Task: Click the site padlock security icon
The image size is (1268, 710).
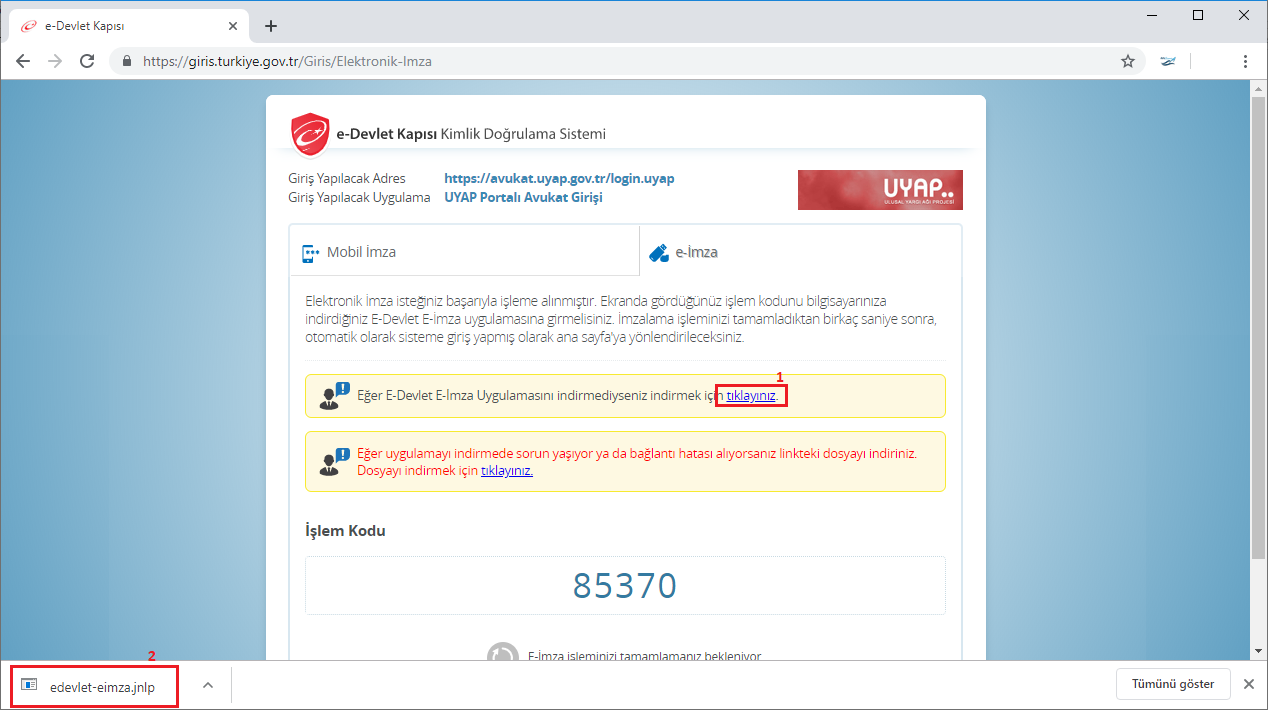Action: tap(126, 61)
